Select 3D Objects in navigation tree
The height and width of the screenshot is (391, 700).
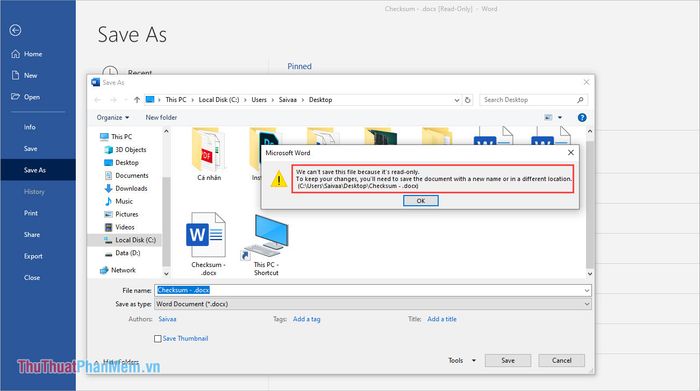pos(125,150)
